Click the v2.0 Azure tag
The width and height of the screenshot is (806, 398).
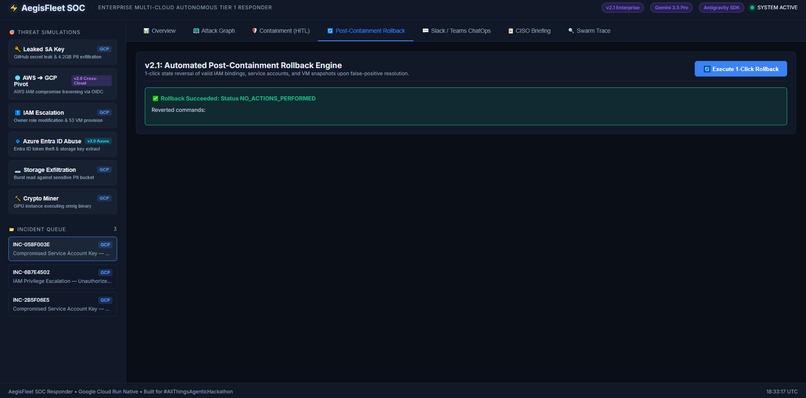[98, 141]
